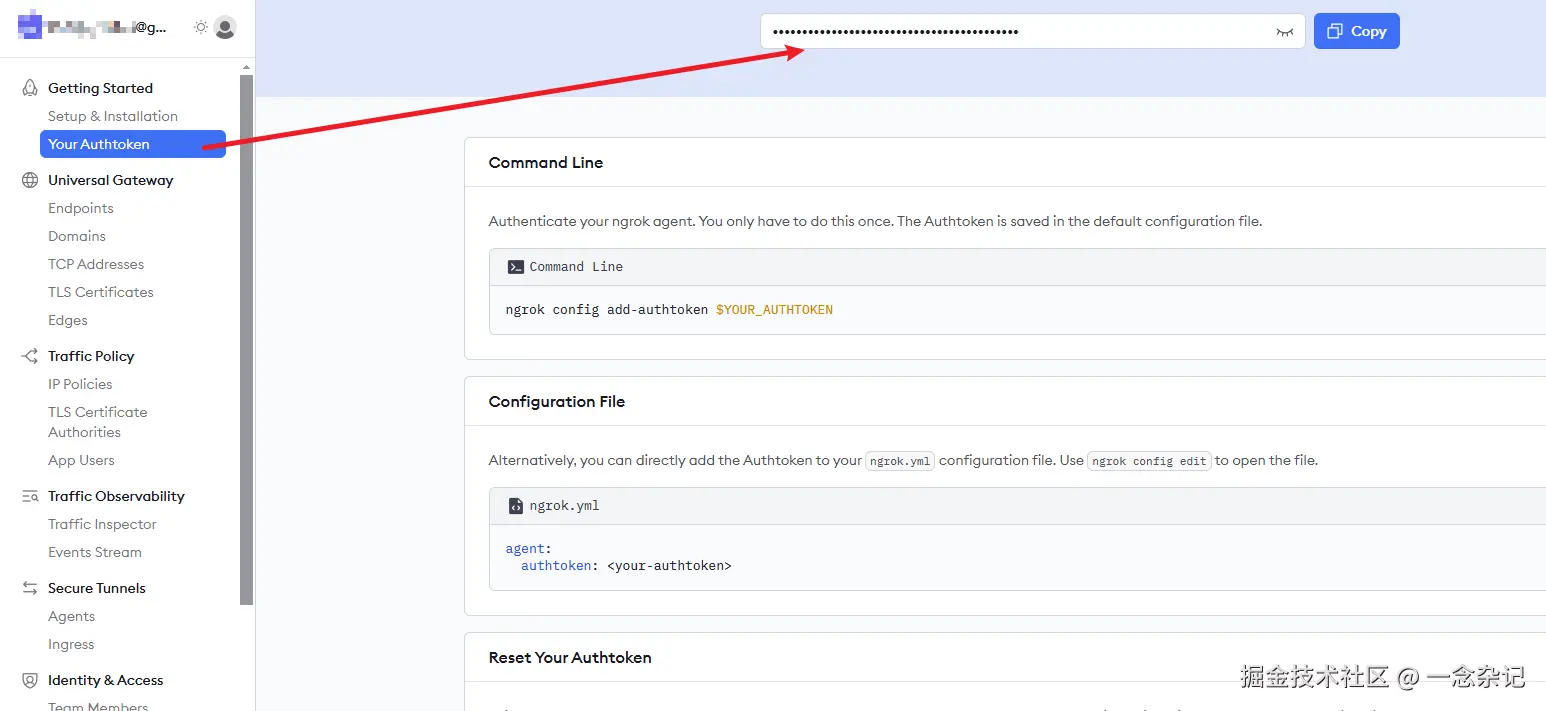1546x711 pixels.
Task: Open TLS Certificate Authorities page
Action: (98, 422)
